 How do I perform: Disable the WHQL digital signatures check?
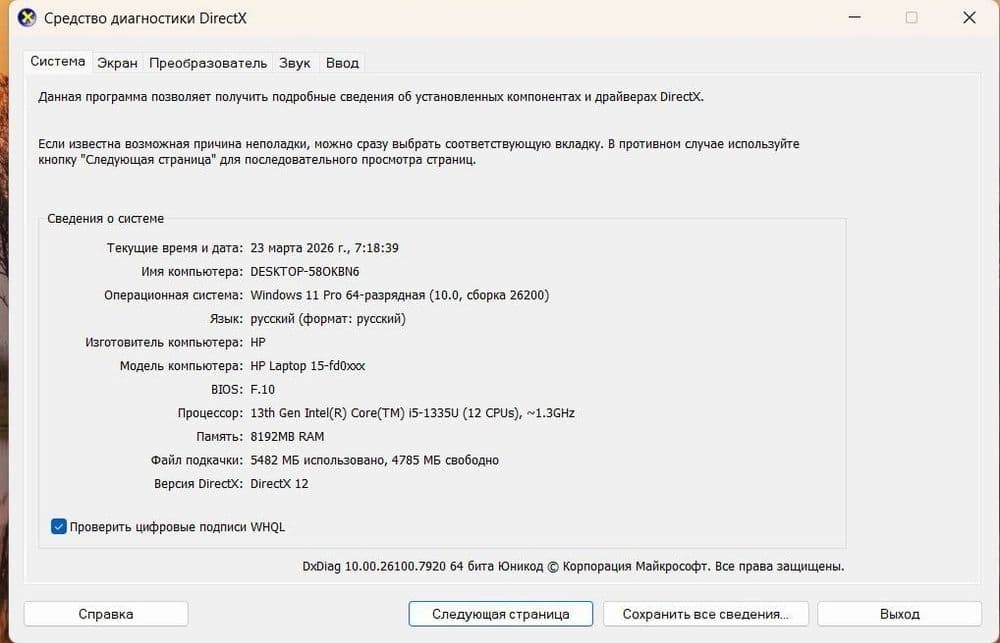click(x=59, y=527)
